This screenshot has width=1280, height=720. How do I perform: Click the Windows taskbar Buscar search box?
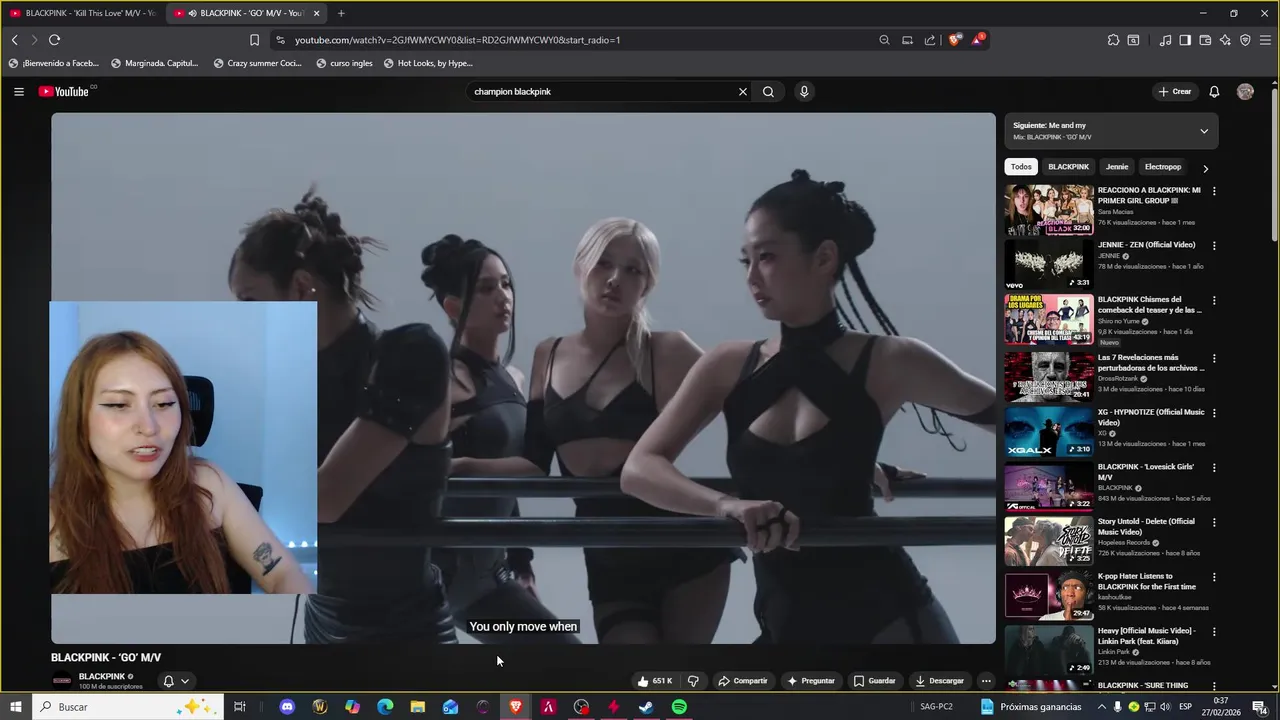128,707
